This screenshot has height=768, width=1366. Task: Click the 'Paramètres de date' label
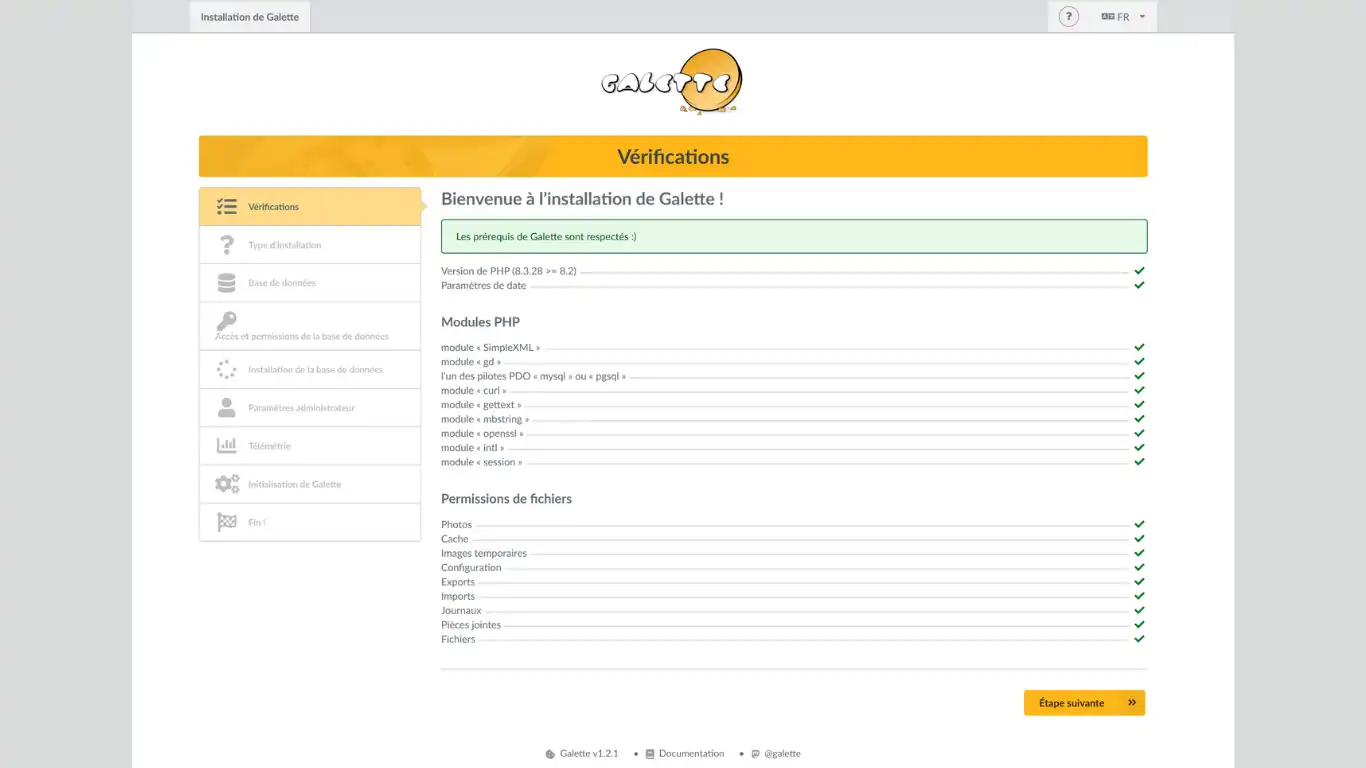tap(484, 285)
